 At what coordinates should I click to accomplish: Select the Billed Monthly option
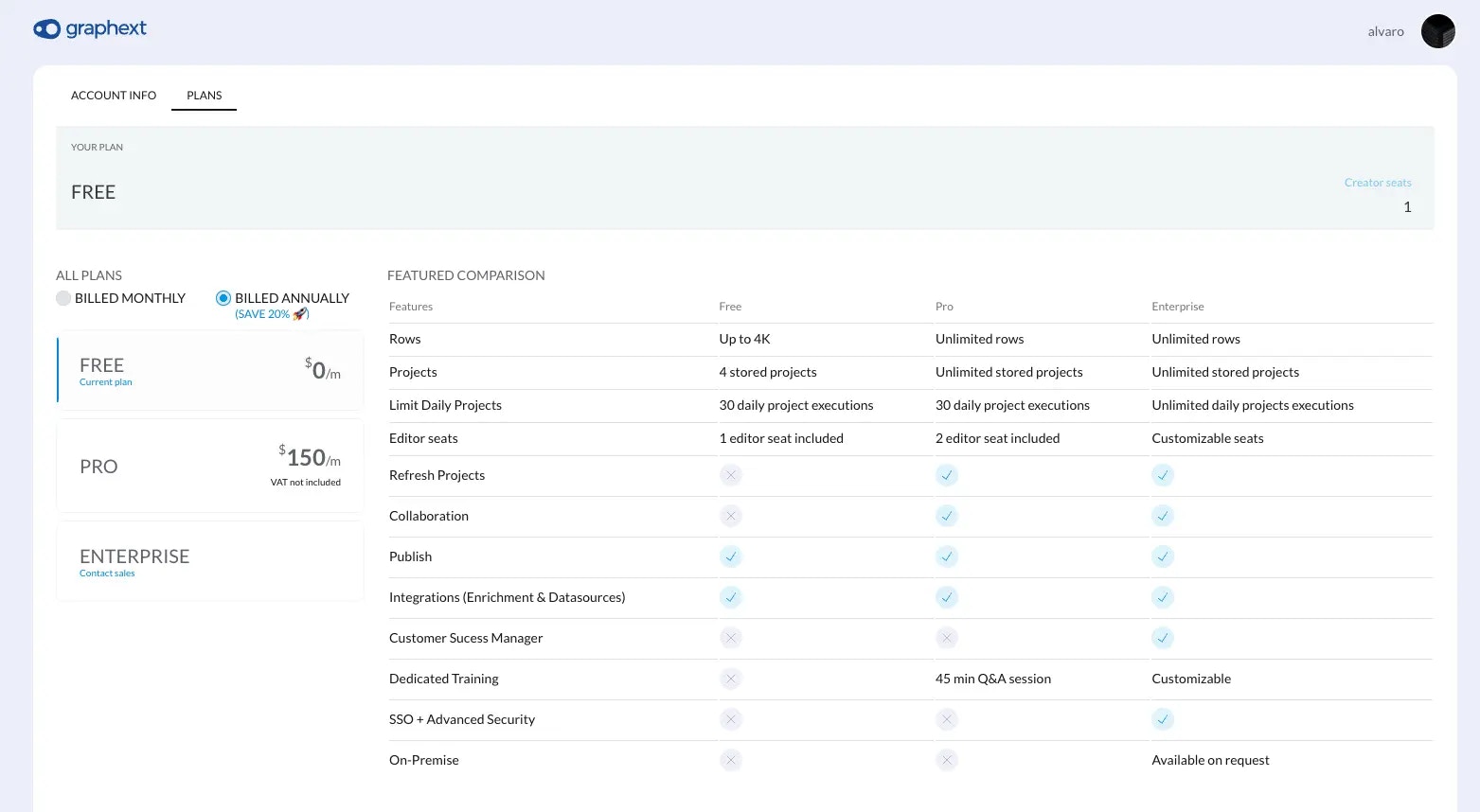(62, 297)
